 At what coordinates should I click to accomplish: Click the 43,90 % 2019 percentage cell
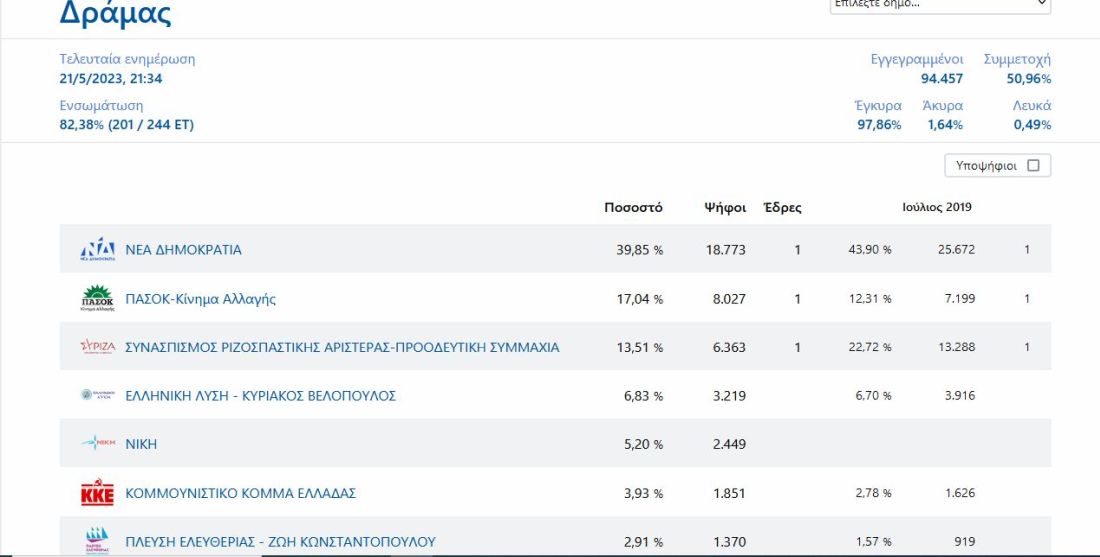tap(870, 249)
